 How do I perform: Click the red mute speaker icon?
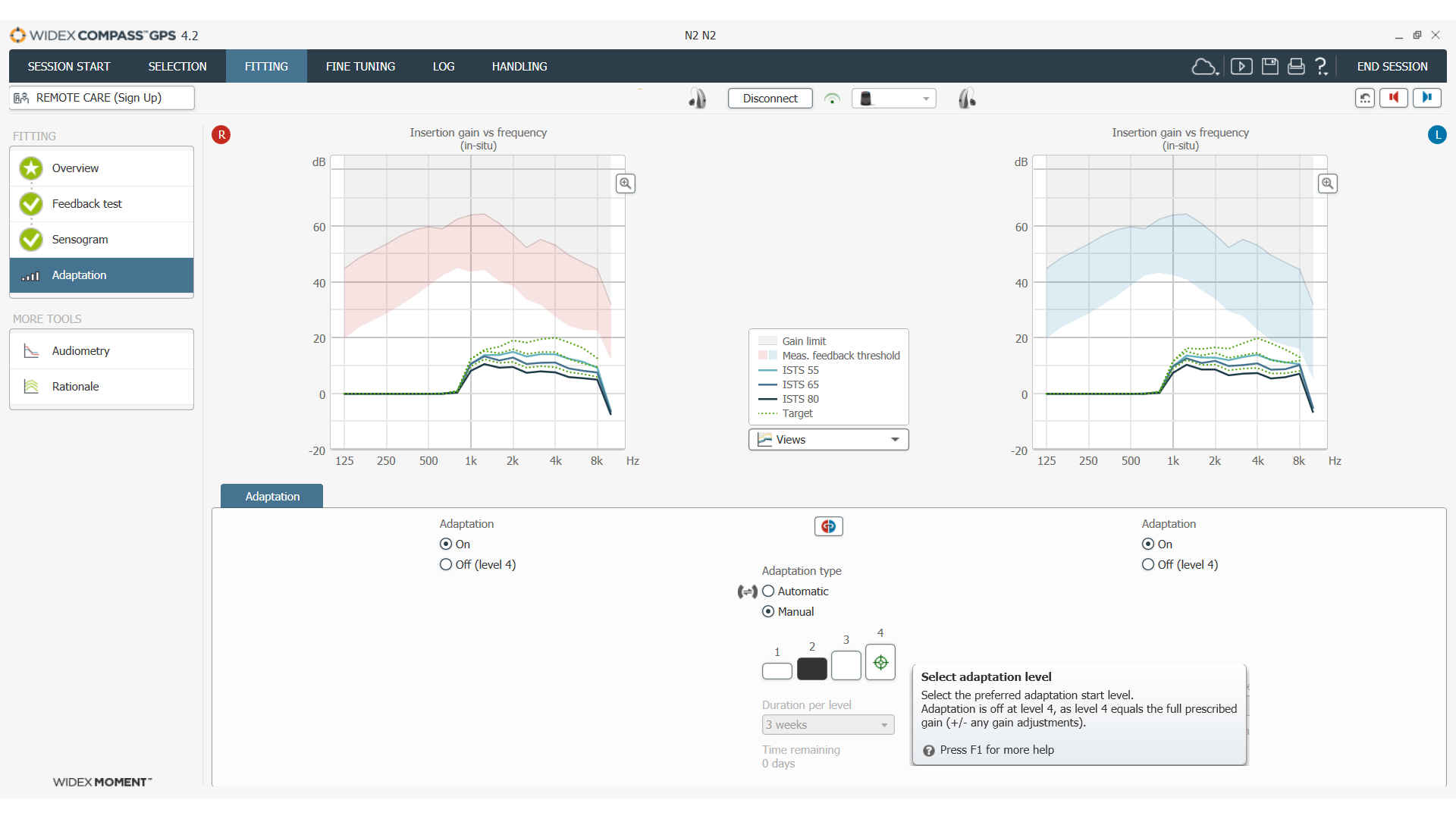[1394, 98]
